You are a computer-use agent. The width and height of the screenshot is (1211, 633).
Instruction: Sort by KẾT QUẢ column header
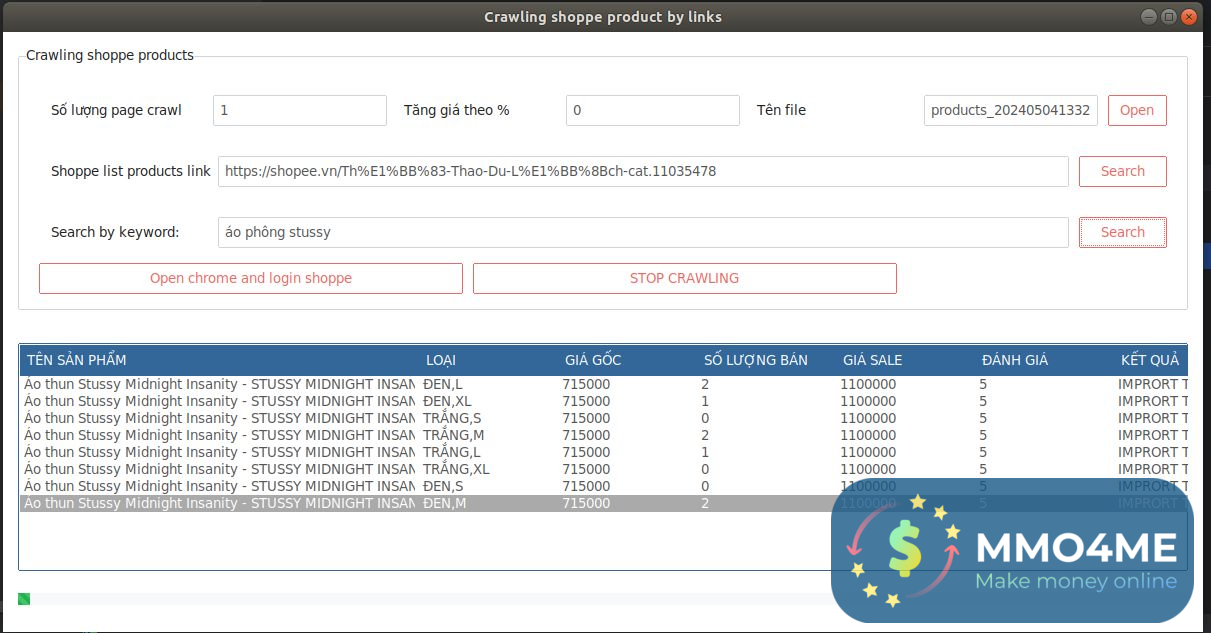pyautogui.click(x=1151, y=360)
